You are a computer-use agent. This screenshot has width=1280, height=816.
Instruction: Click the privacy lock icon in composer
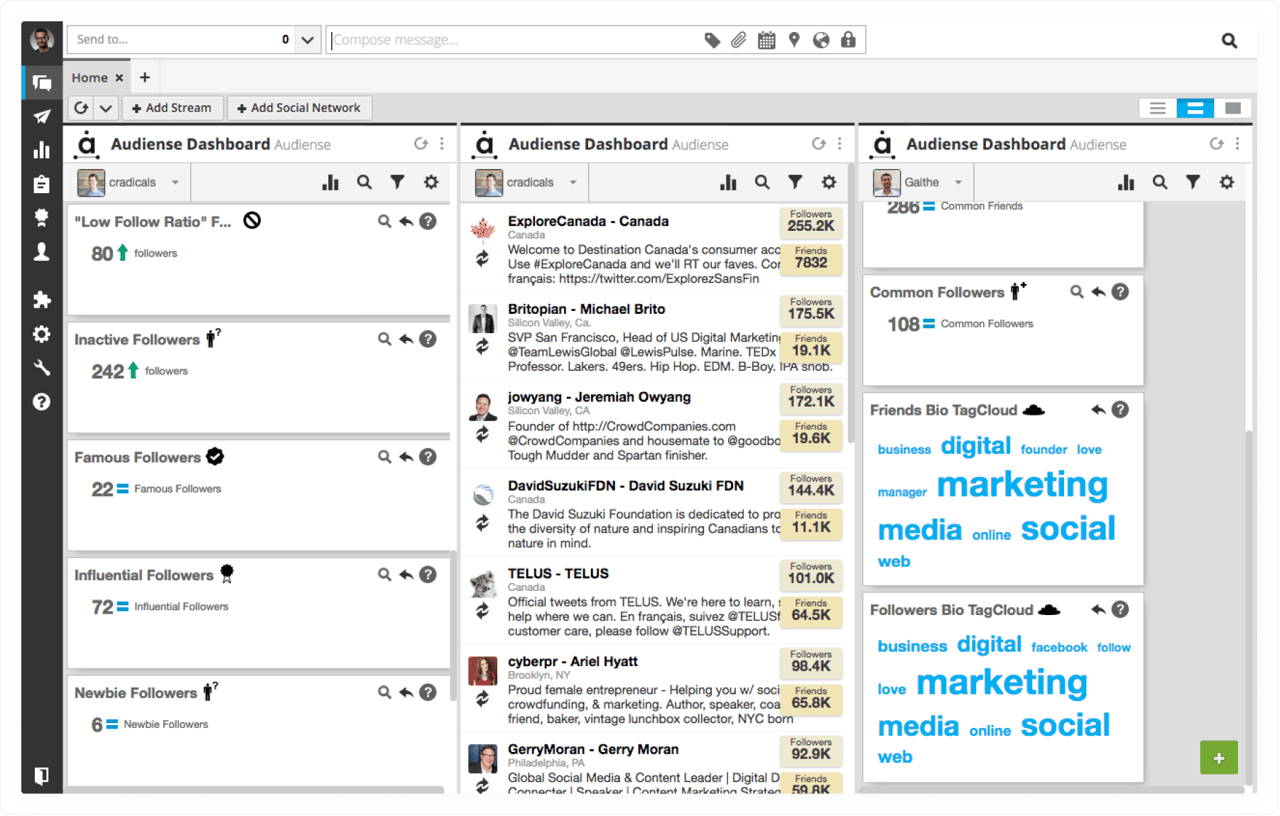click(x=848, y=40)
